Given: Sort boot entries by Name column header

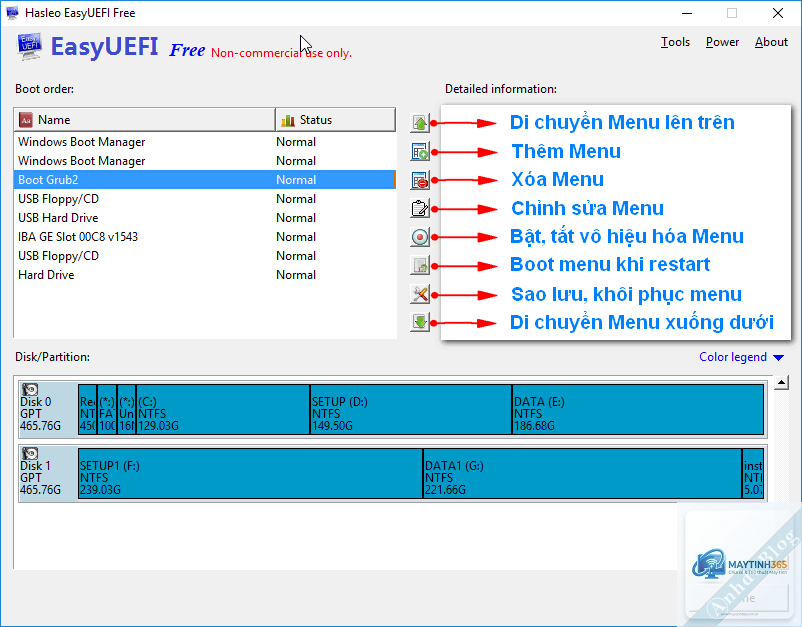Looking at the screenshot, I should (x=145, y=120).
